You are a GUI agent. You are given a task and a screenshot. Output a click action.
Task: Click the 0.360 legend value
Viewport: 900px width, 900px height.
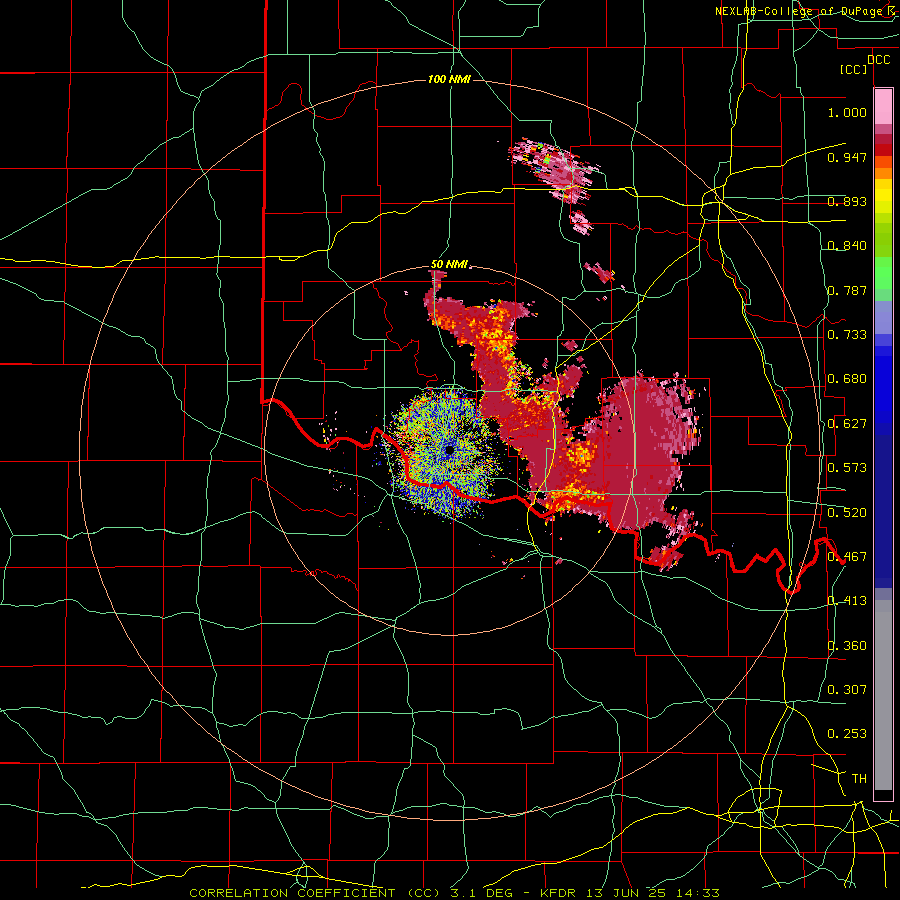(847, 646)
